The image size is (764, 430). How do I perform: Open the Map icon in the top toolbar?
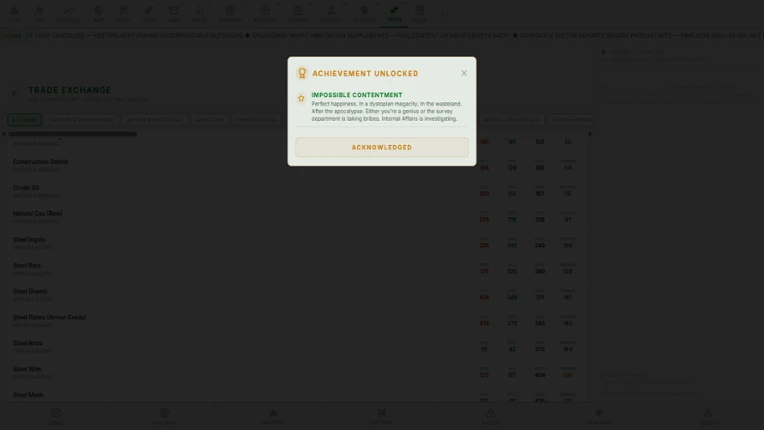(x=98, y=14)
